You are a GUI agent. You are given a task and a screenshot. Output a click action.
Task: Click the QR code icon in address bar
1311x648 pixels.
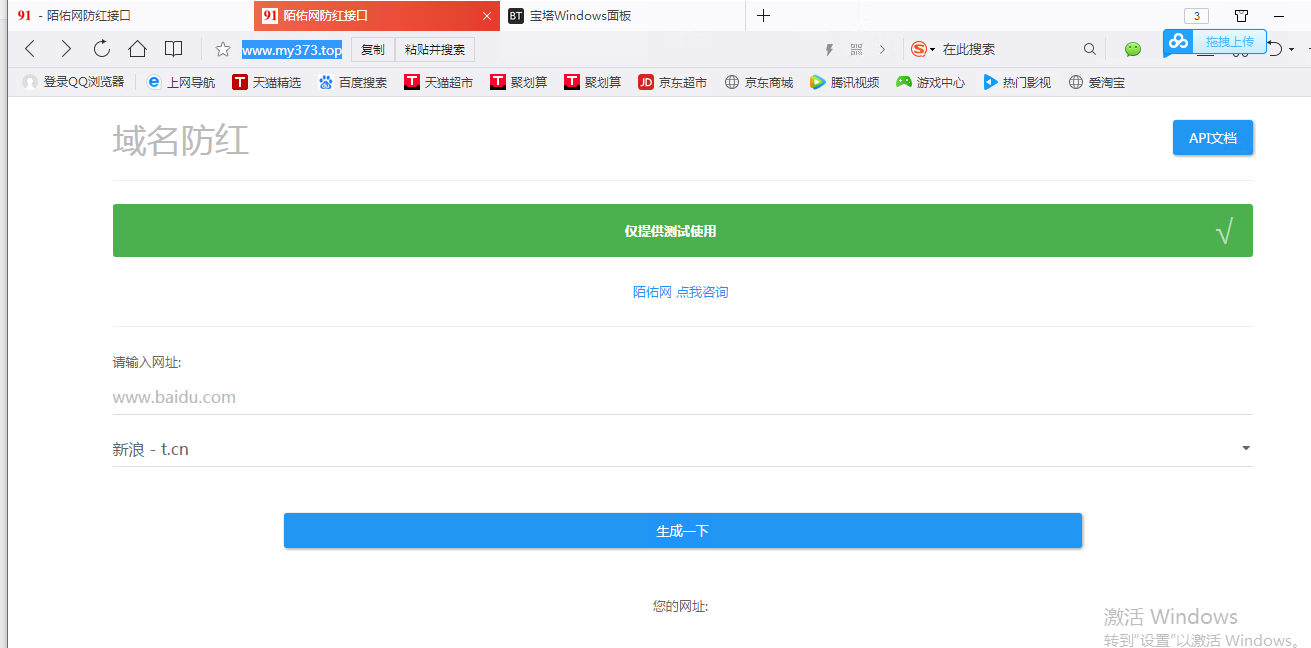coord(856,49)
